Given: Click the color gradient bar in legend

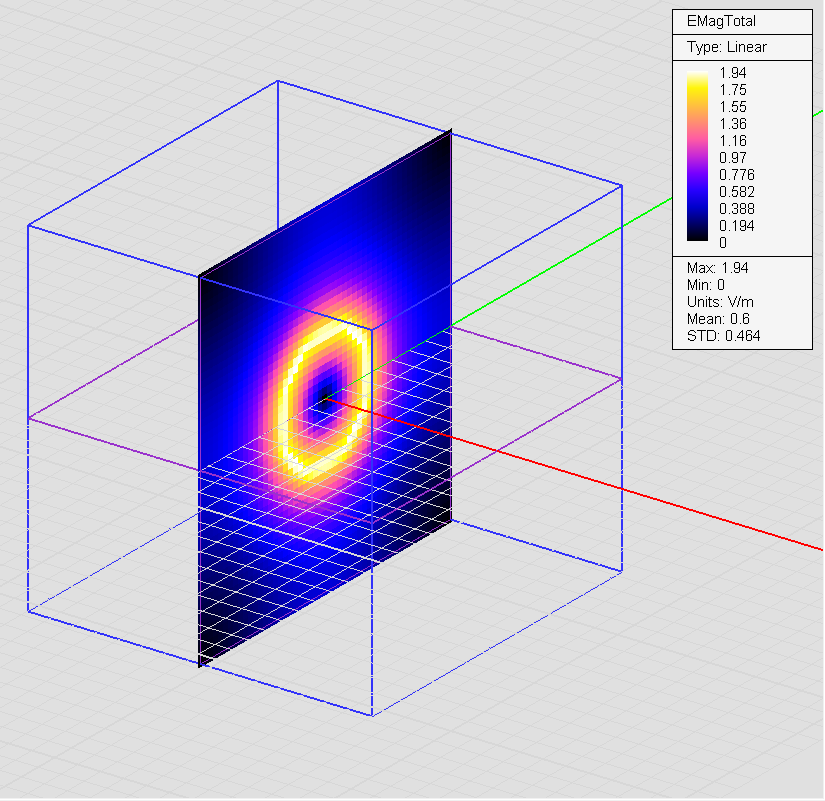Looking at the screenshot, I should tap(699, 157).
